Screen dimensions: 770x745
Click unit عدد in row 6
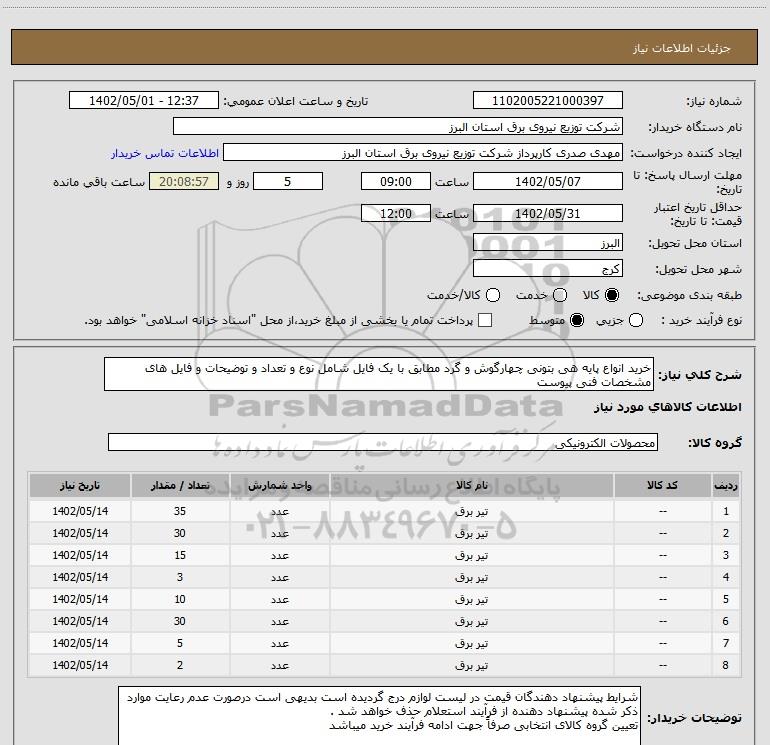280,622
